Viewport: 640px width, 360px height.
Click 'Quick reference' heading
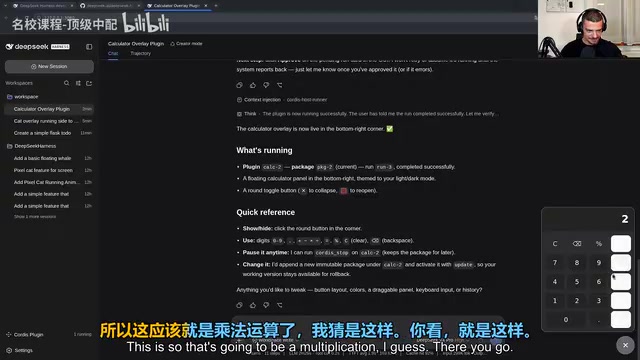pos(265,212)
